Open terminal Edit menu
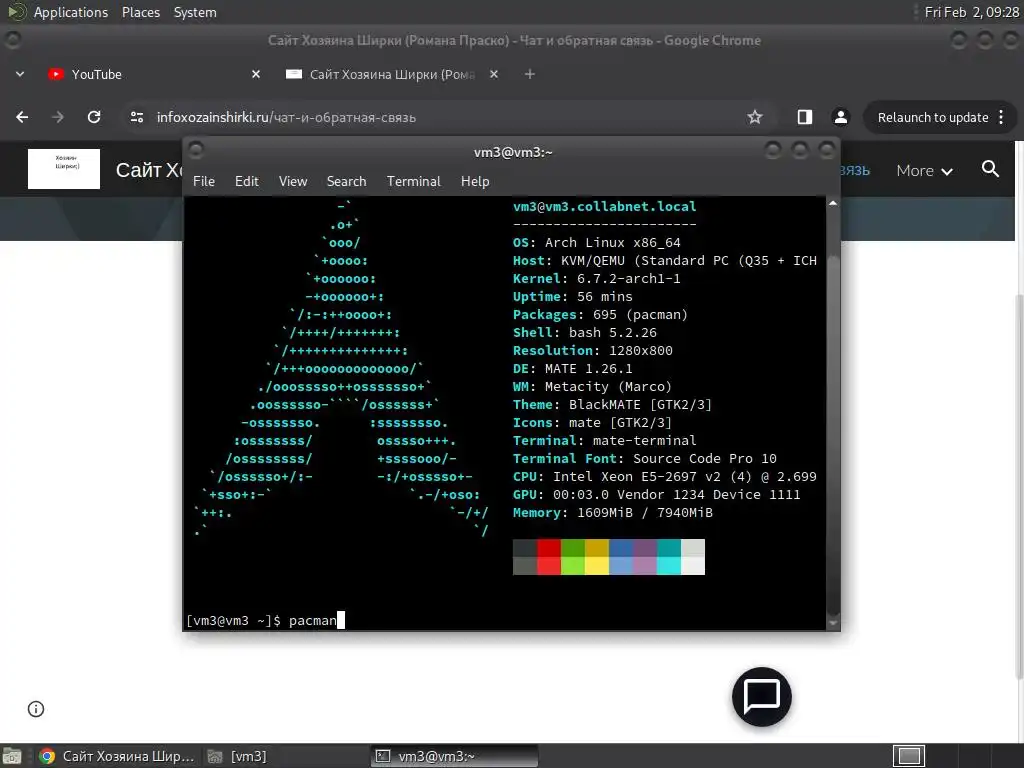The width and height of the screenshot is (1024, 768). (x=246, y=181)
